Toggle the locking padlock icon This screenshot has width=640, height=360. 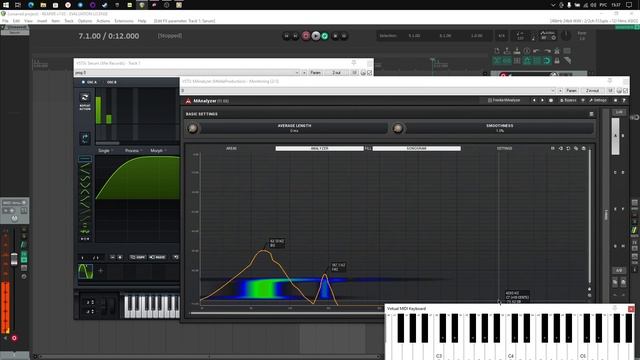point(557,61)
